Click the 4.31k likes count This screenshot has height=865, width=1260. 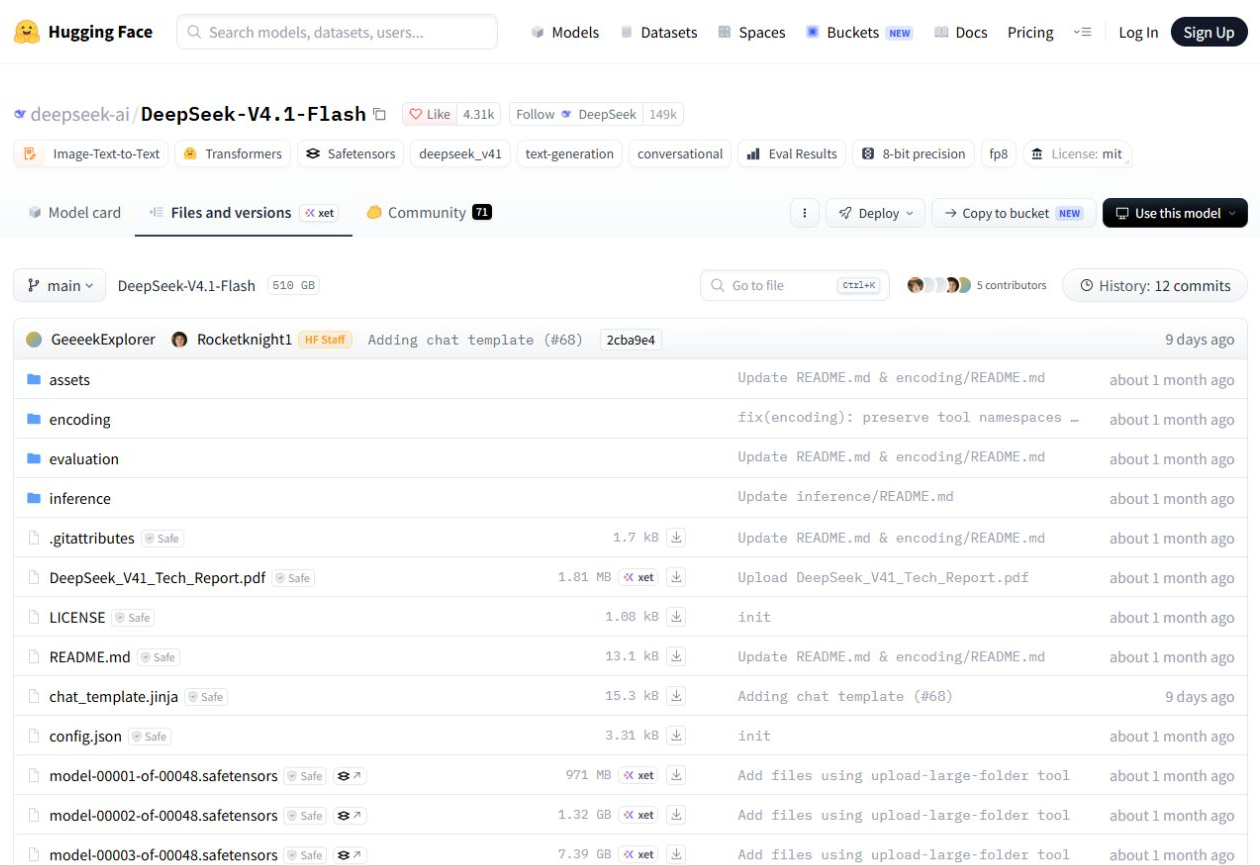point(479,114)
